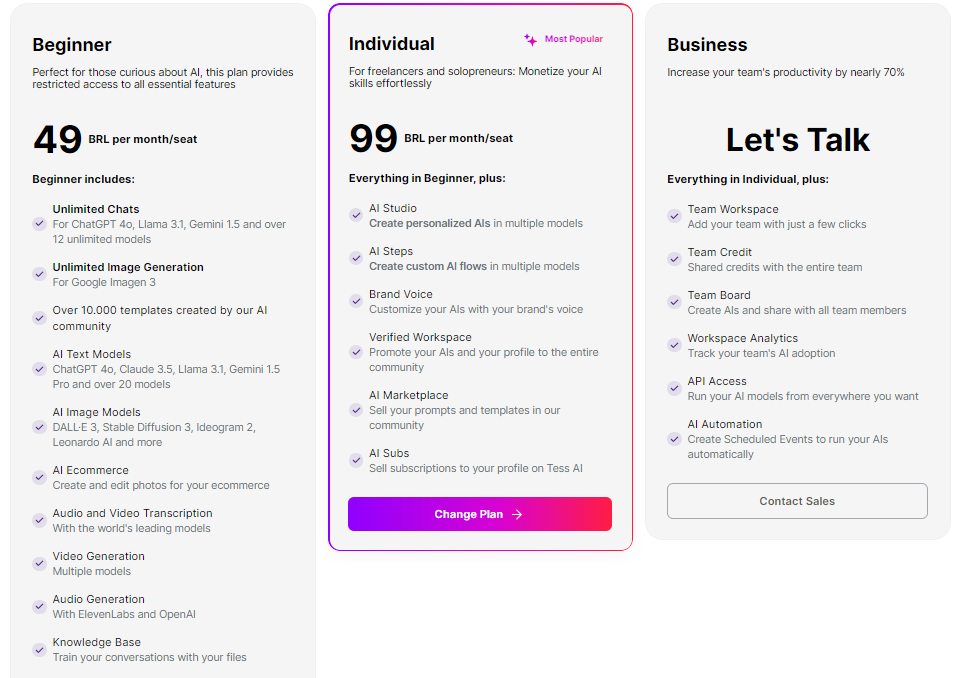The image size is (962, 678).
Task: Click the checkmark icon beside Video Generation
Action: click(39, 563)
